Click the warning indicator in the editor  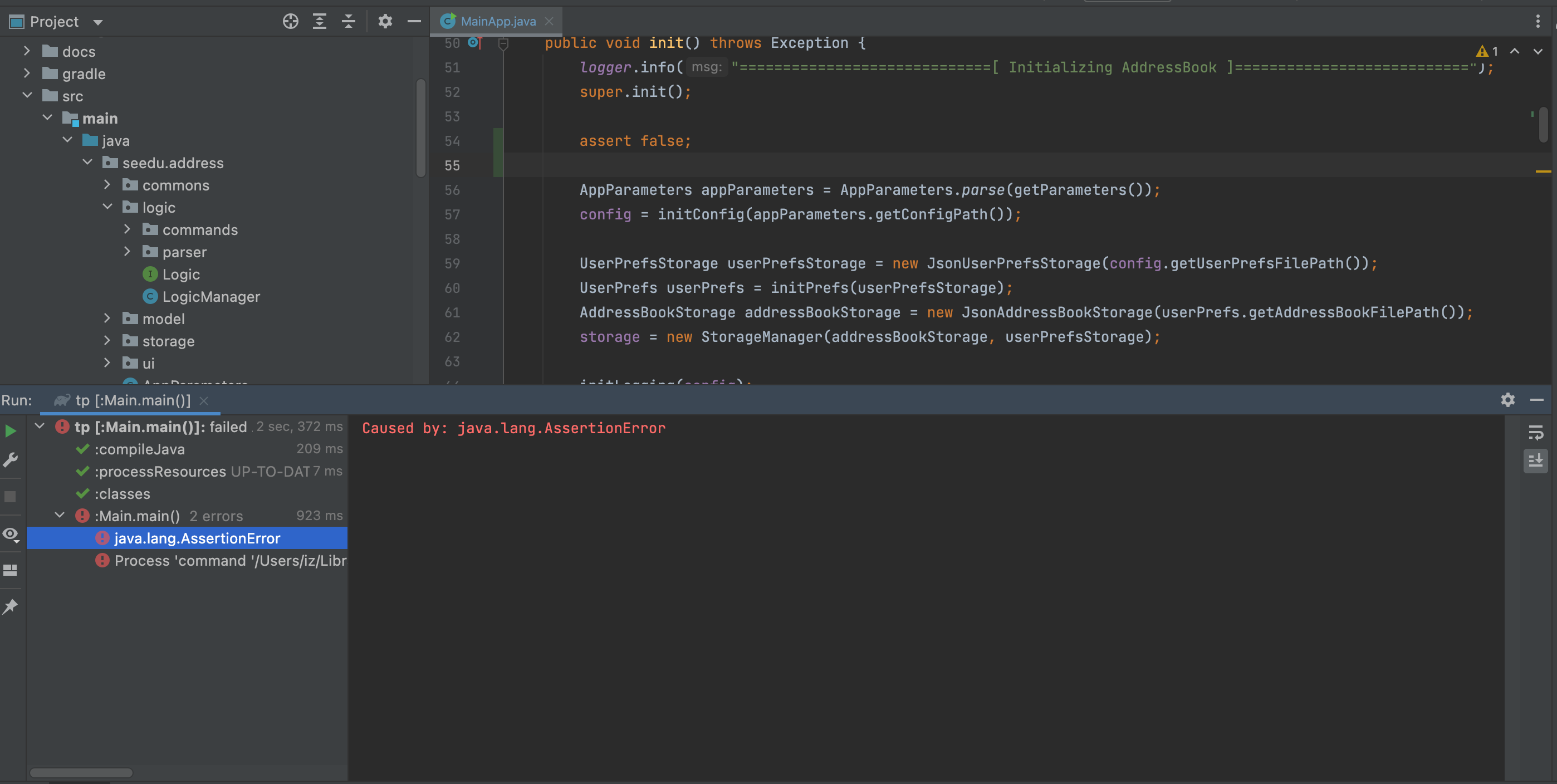(1482, 52)
